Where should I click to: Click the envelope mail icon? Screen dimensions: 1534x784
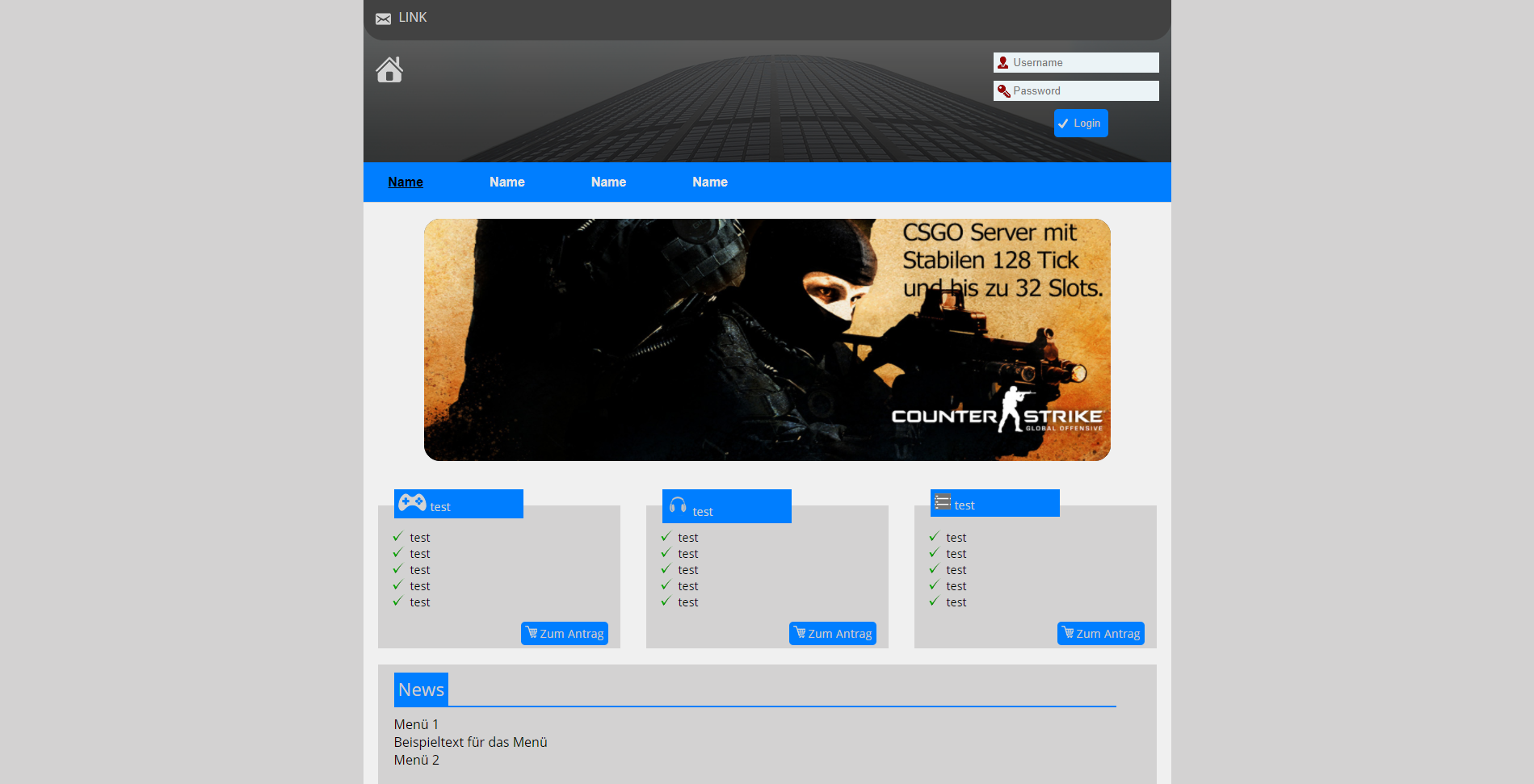tap(383, 19)
